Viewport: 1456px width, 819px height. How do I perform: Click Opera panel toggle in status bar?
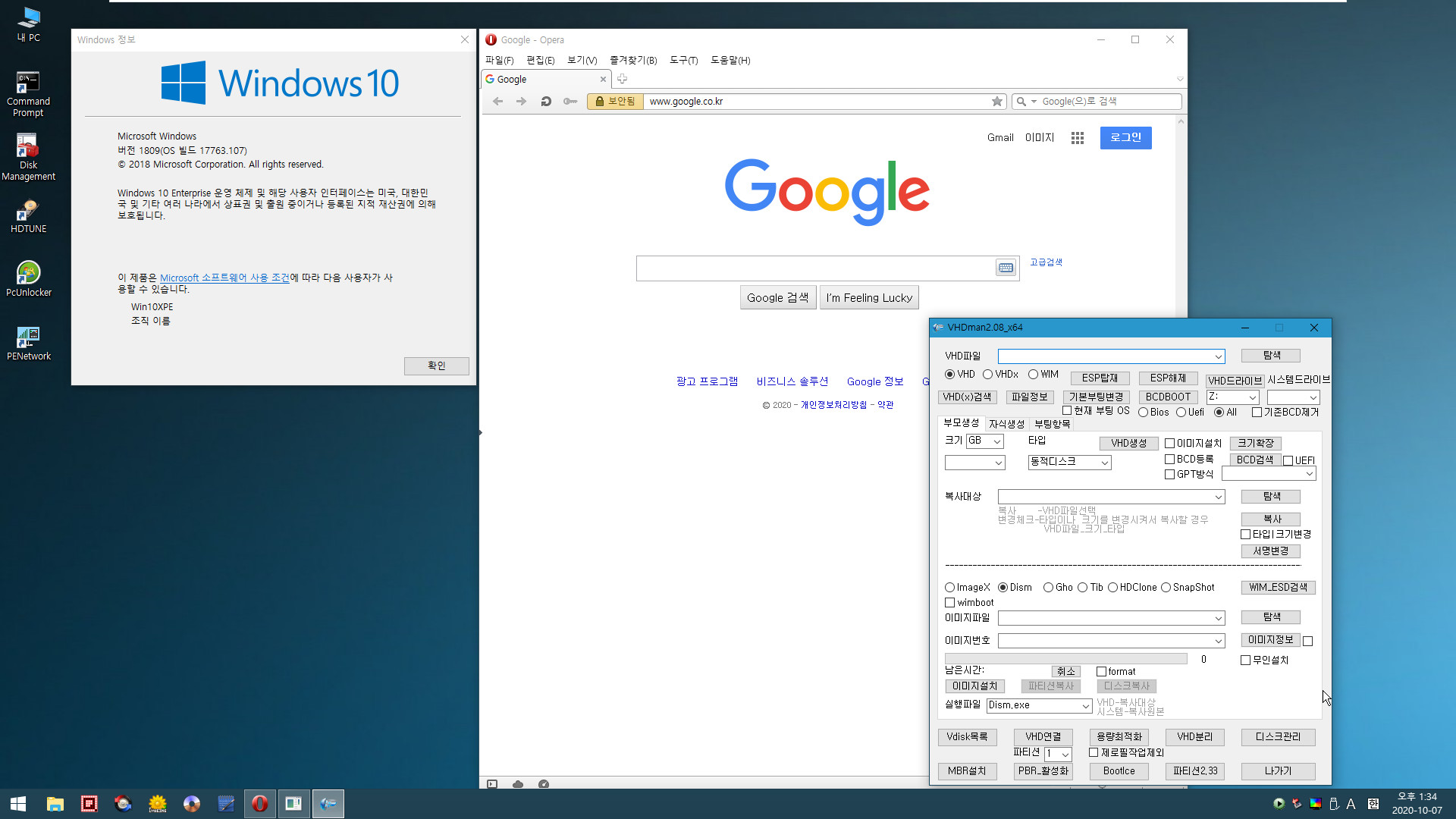click(492, 784)
